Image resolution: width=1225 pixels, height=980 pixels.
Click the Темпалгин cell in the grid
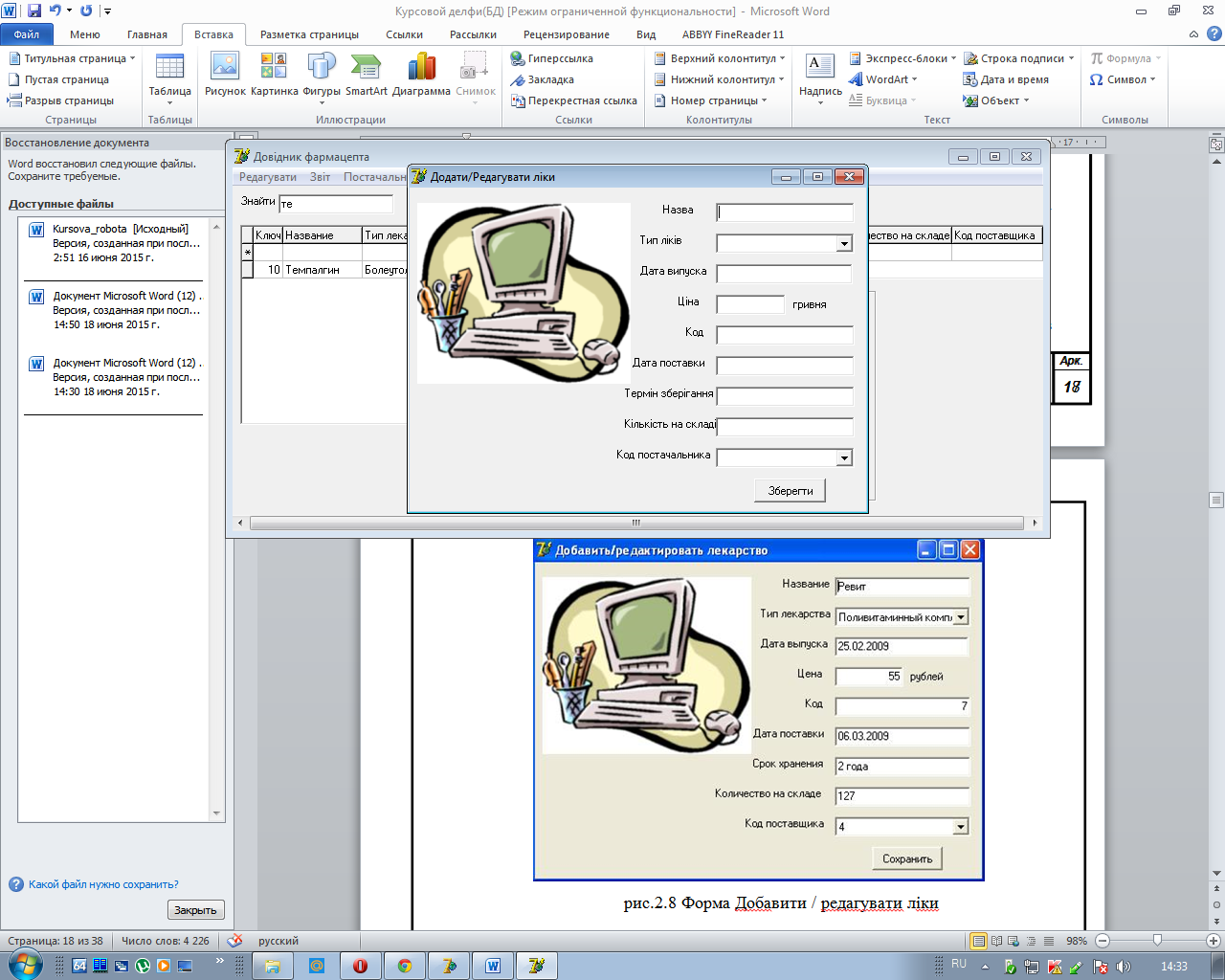click(x=322, y=270)
